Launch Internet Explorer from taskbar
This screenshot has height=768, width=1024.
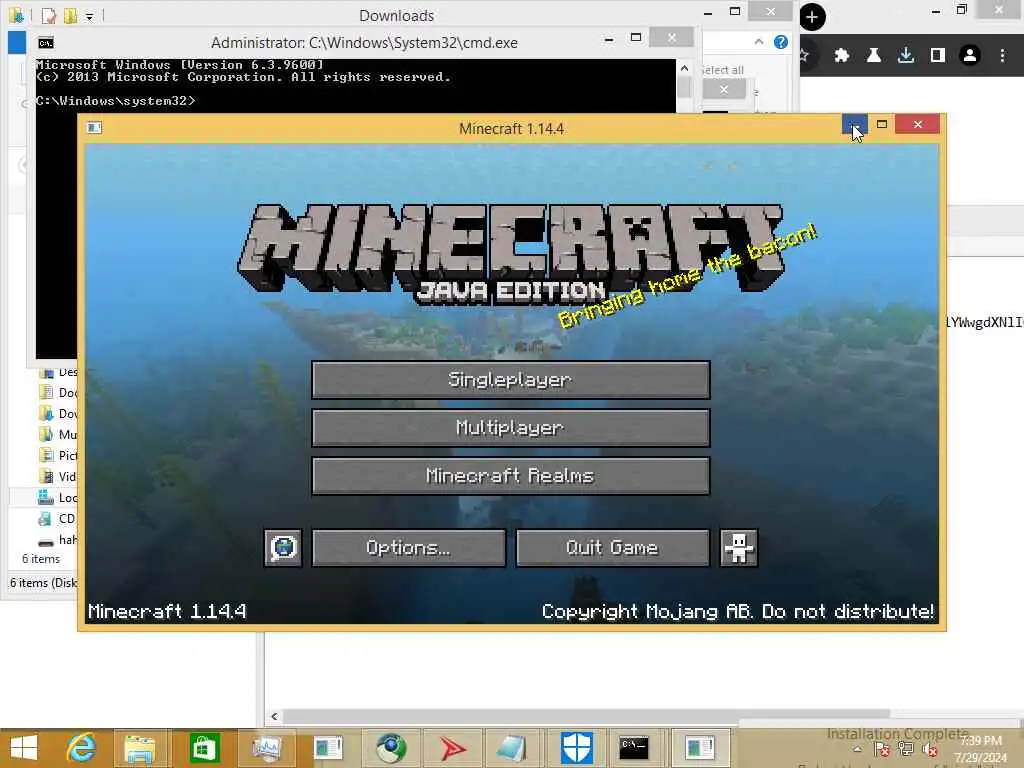pyautogui.click(x=81, y=748)
